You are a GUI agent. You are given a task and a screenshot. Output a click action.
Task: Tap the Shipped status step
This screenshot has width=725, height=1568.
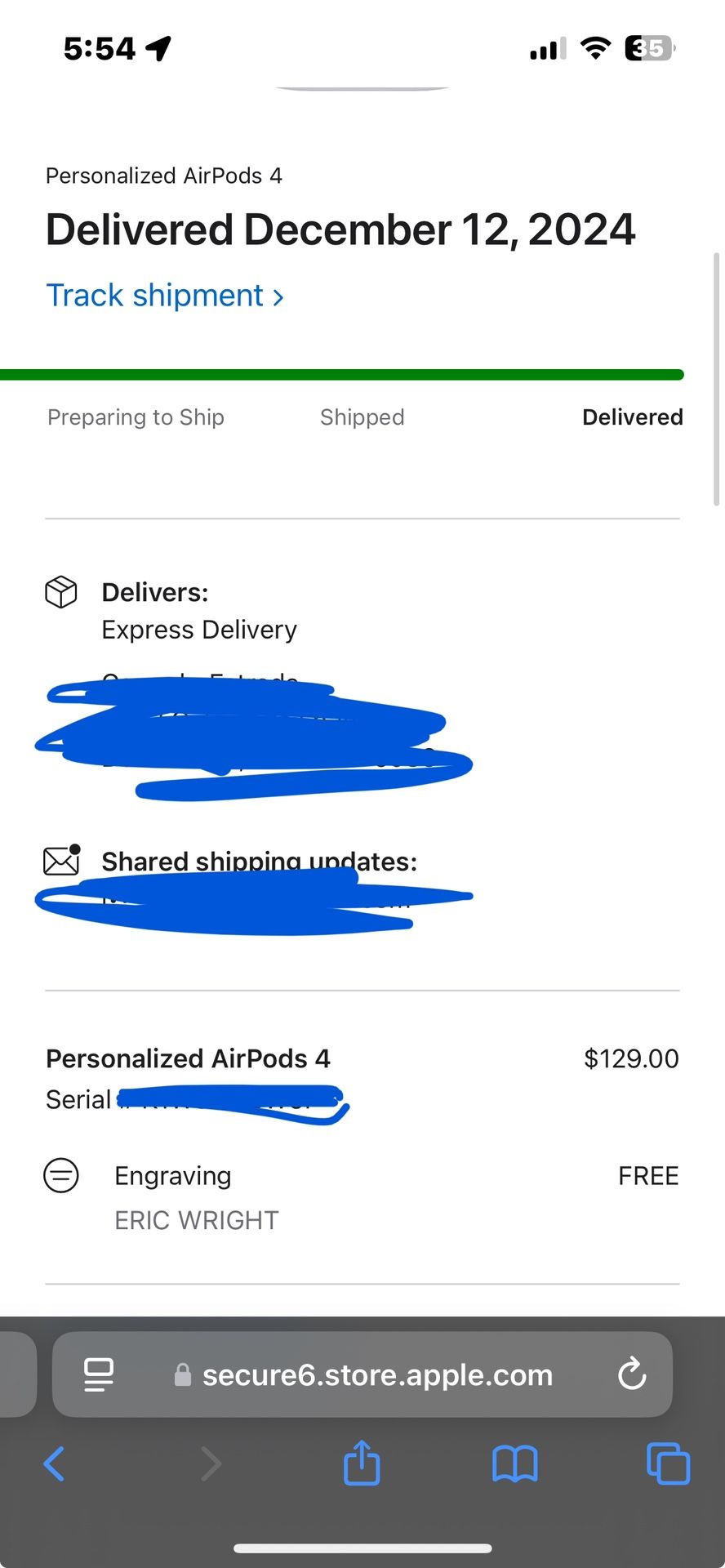(362, 417)
